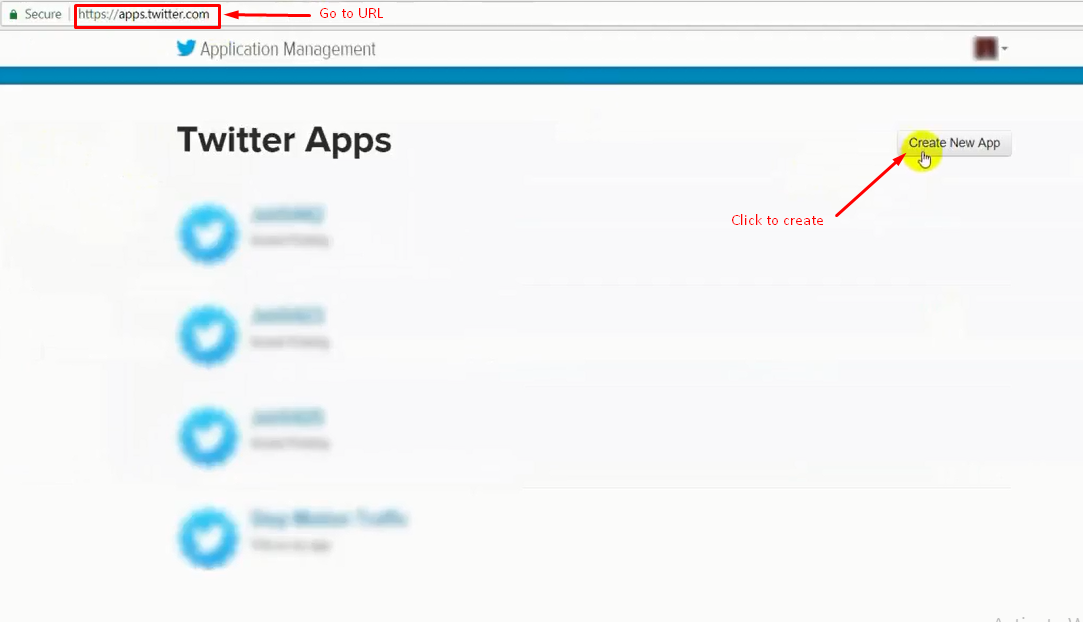Click the Secure padlock icon
Image resolution: width=1083 pixels, height=622 pixels.
(x=13, y=14)
